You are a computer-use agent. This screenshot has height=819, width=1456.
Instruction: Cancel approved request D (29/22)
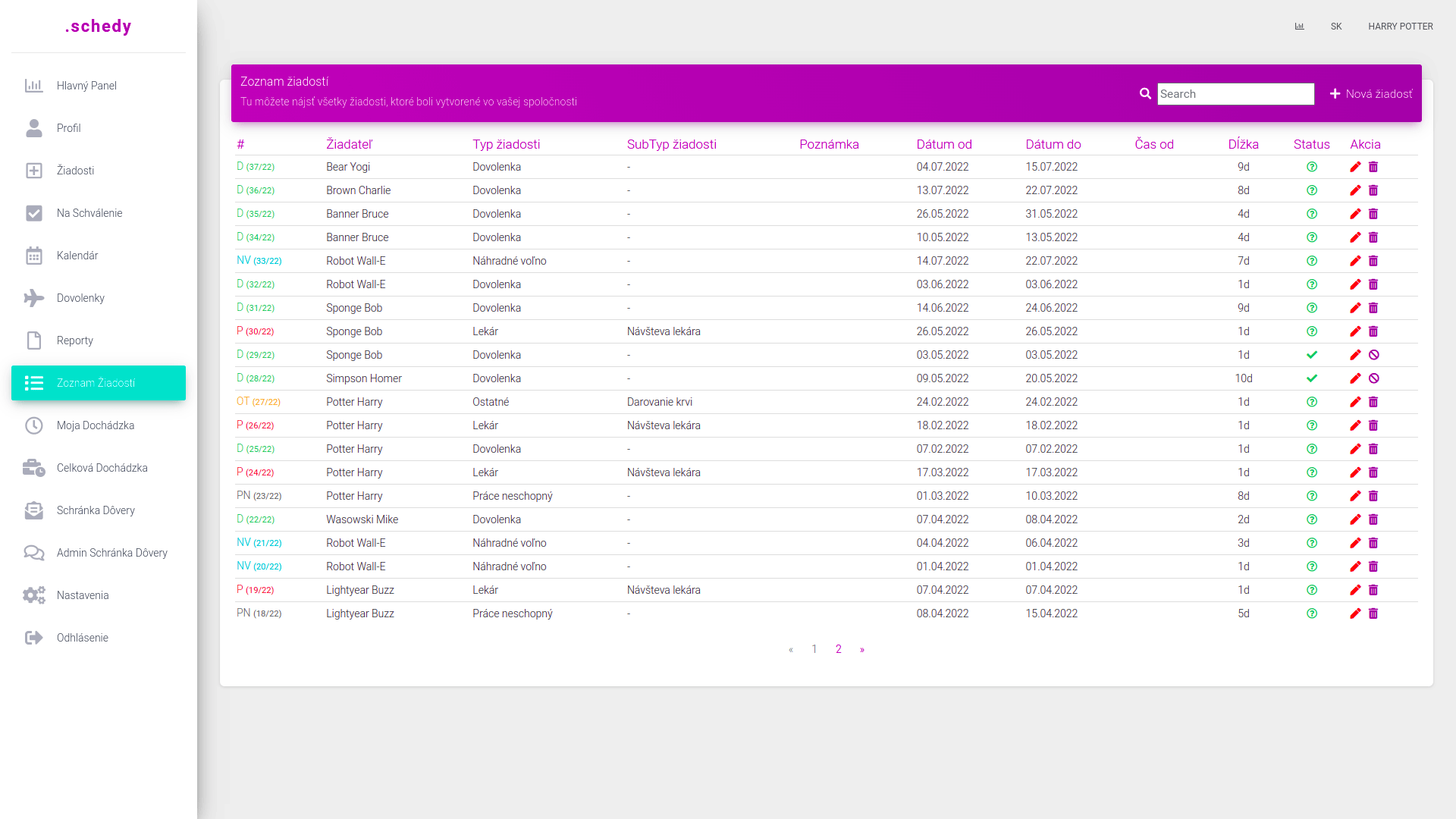coord(1373,355)
